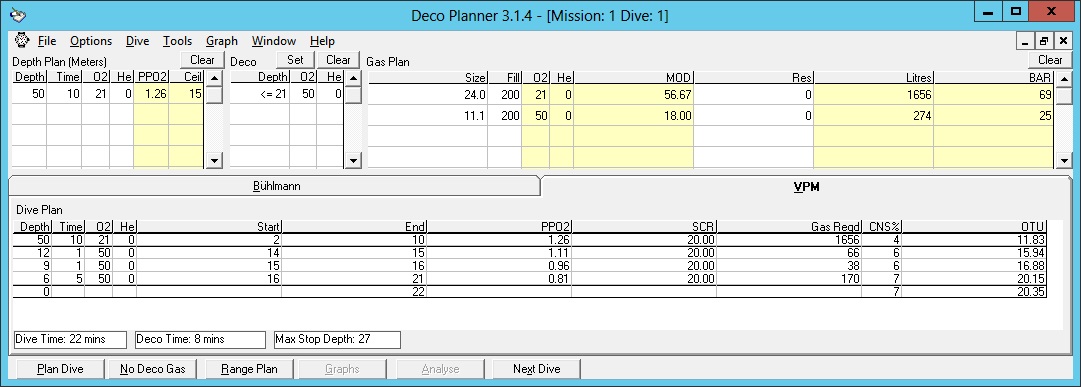1081x387 pixels.
Task: Click the Deco Planner title bar app icon
Action: pyautogui.click(x=18, y=14)
